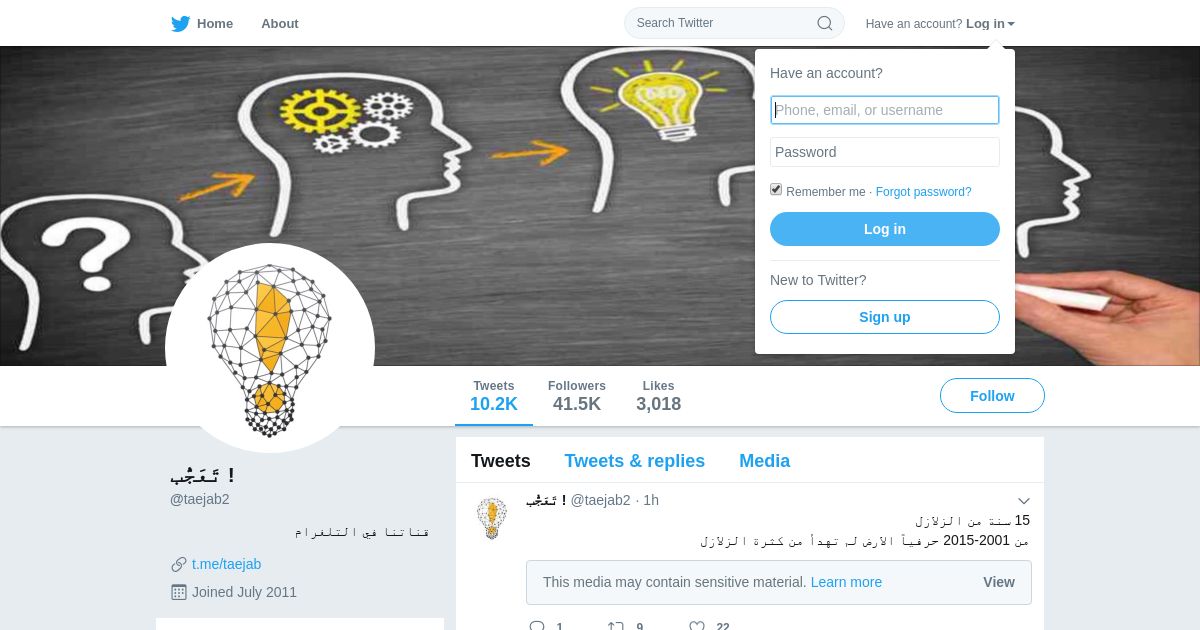1200x630 pixels.
Task: Open the About menu item
Action: click(x=280, y=23)
